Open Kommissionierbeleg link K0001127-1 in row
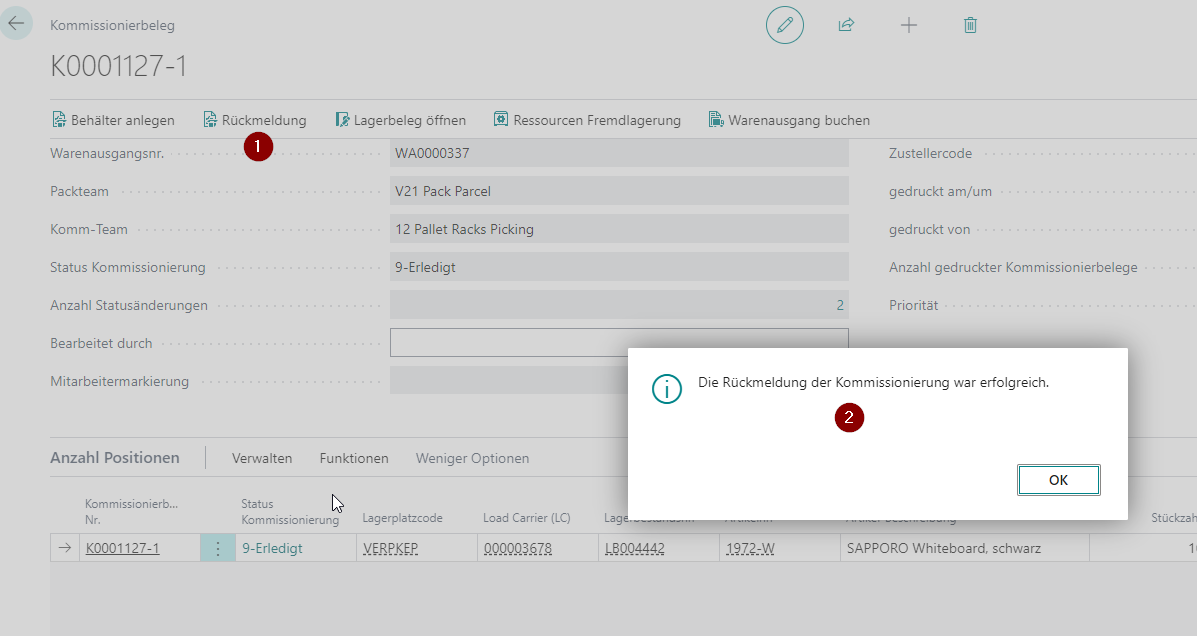 pyautogui.click(x=122, y=548)
